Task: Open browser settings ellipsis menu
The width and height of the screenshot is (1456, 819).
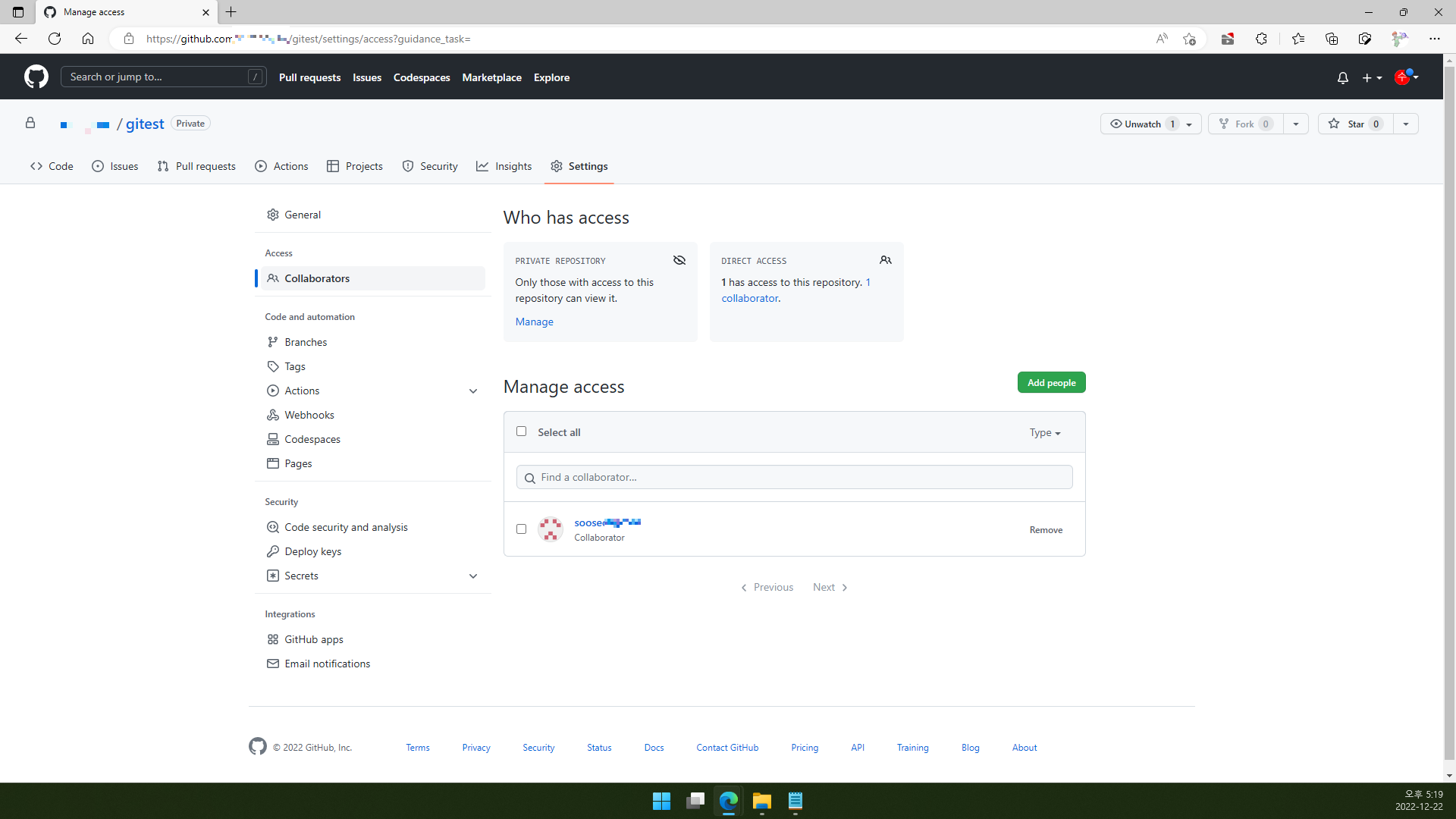Action: 1434,39
